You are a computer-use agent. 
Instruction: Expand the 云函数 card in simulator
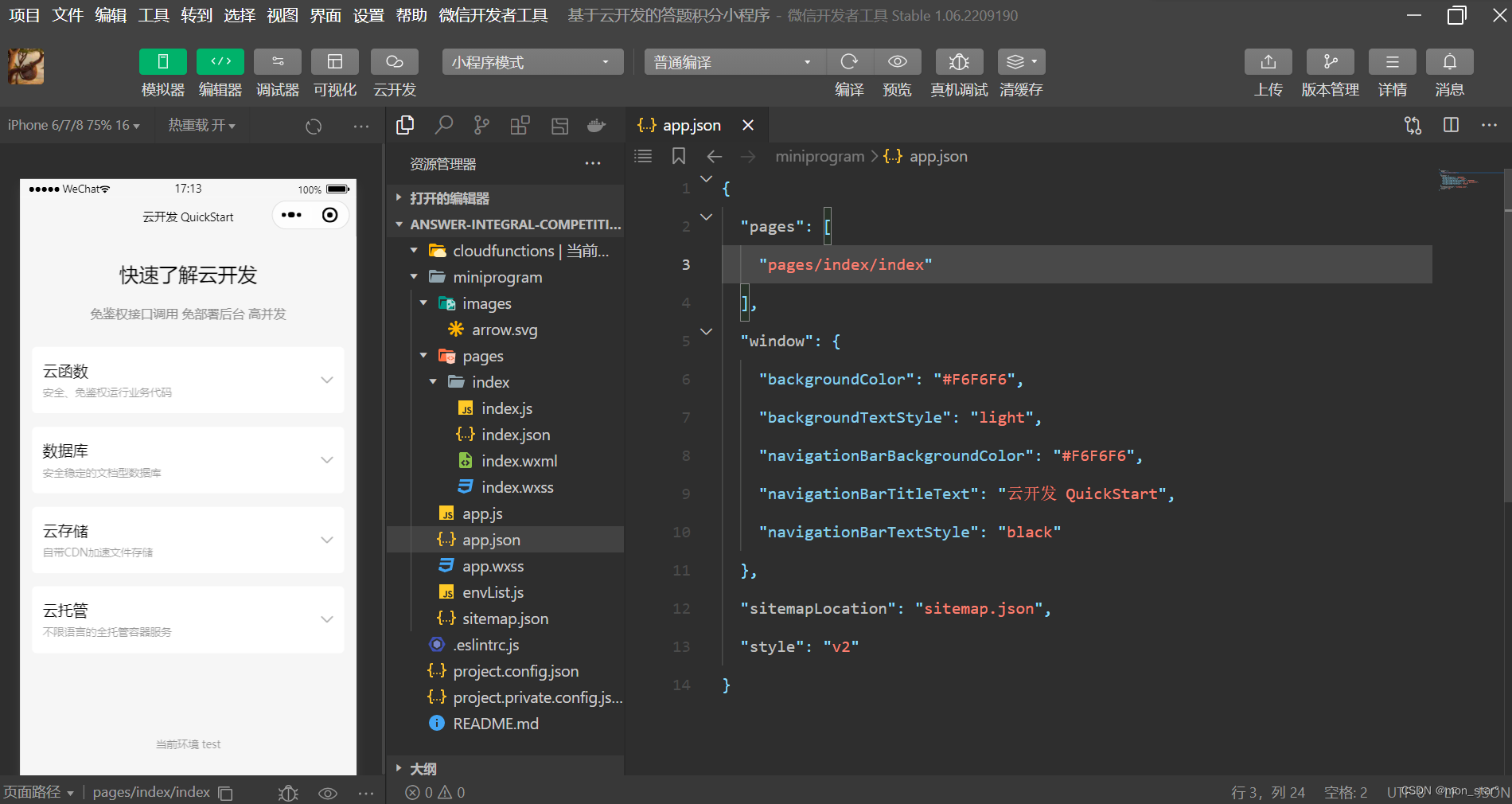[188, 380]
